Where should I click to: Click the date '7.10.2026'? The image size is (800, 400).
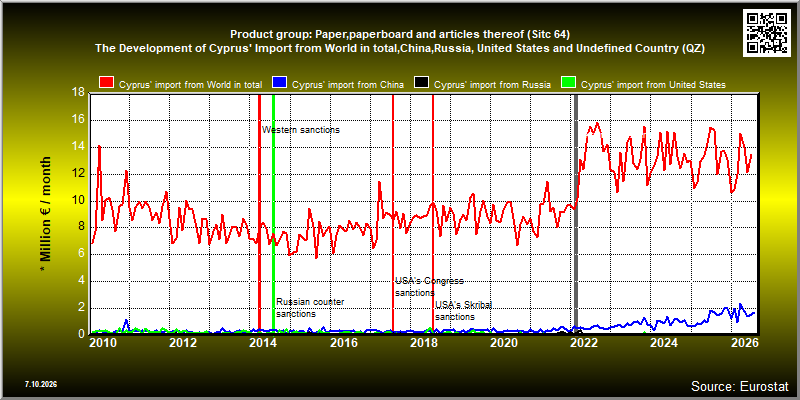[41, 384]
